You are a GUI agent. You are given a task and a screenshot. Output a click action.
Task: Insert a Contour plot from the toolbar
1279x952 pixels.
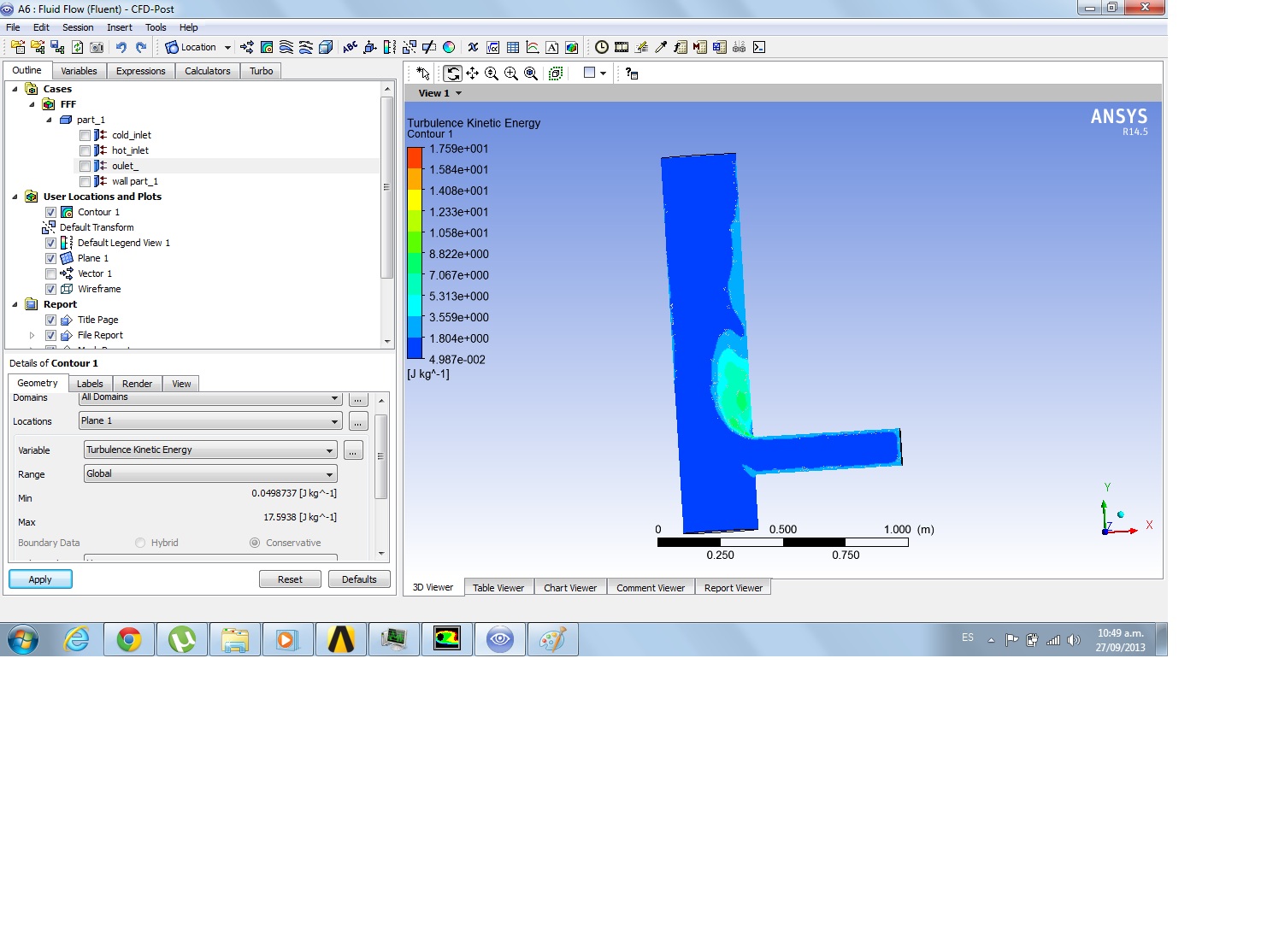267,47
